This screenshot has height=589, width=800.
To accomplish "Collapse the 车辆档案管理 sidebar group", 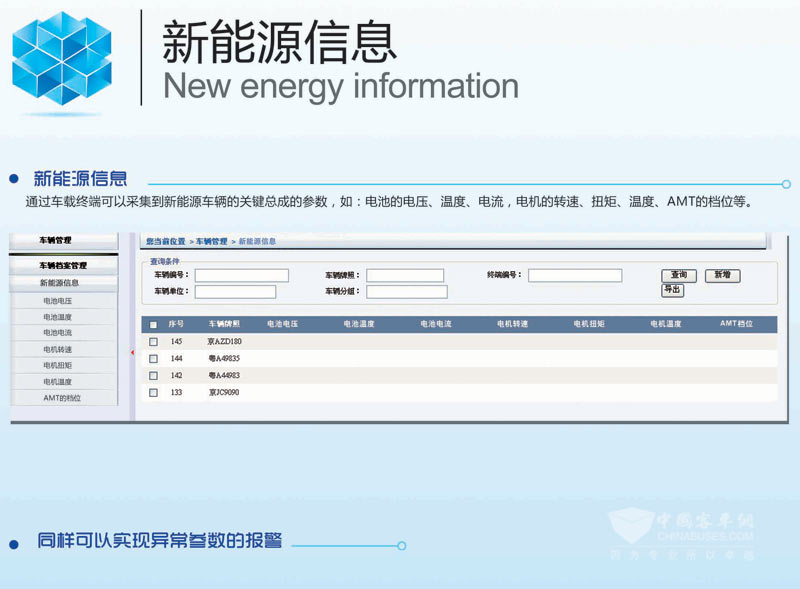I will point(63,266).
